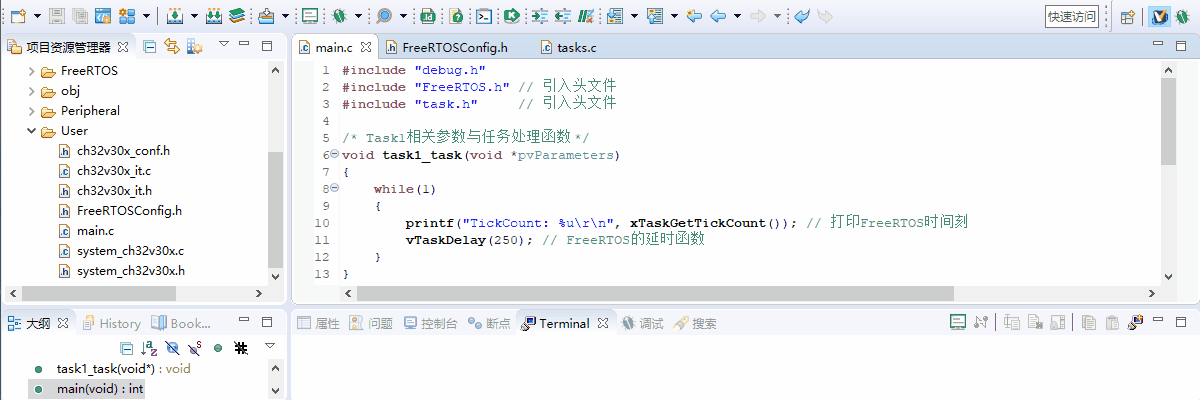Image resolution: width=1200 pixels, height=400 pixels.
Task: Open the 断点 (Breakpoints) tab
Action: [489, 323]
